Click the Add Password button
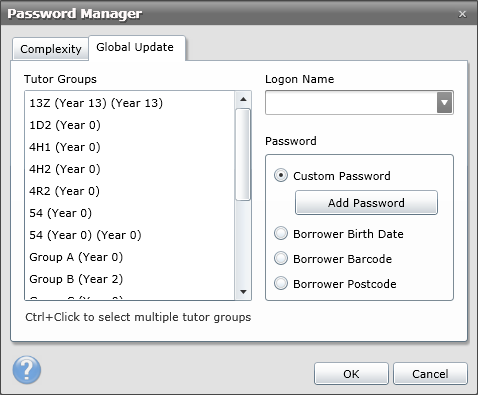The height and width of the screenshot is (395, 478). [366, 203]
